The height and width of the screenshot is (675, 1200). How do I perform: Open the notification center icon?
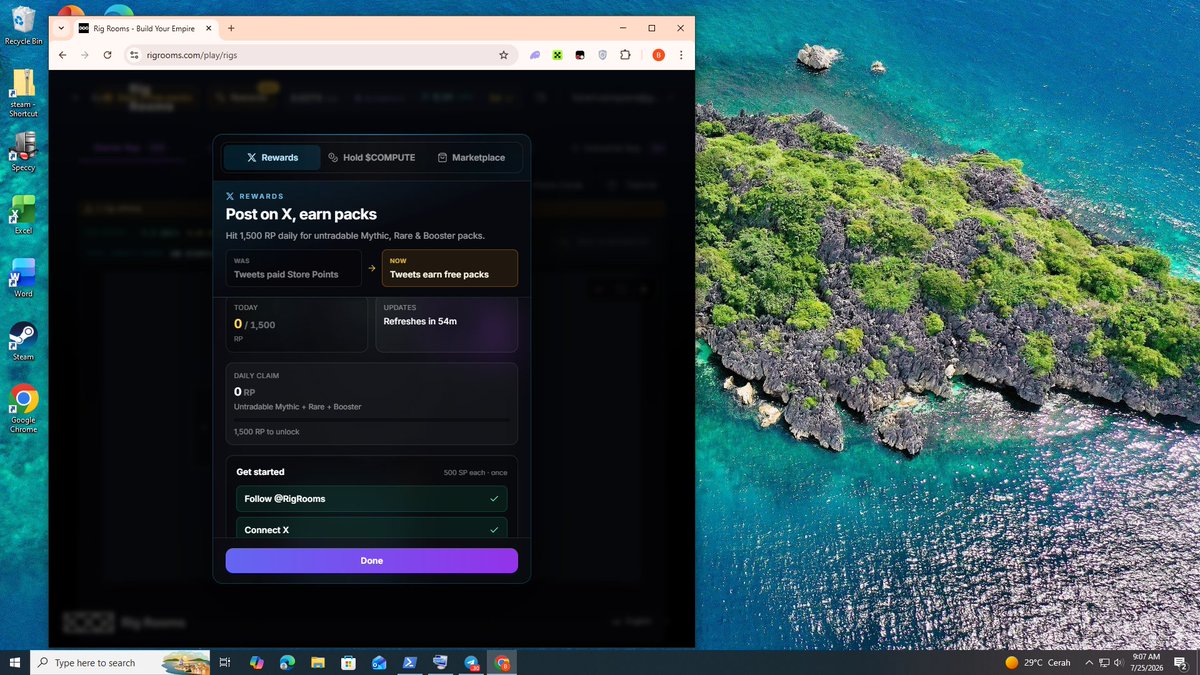[1182, 662]
